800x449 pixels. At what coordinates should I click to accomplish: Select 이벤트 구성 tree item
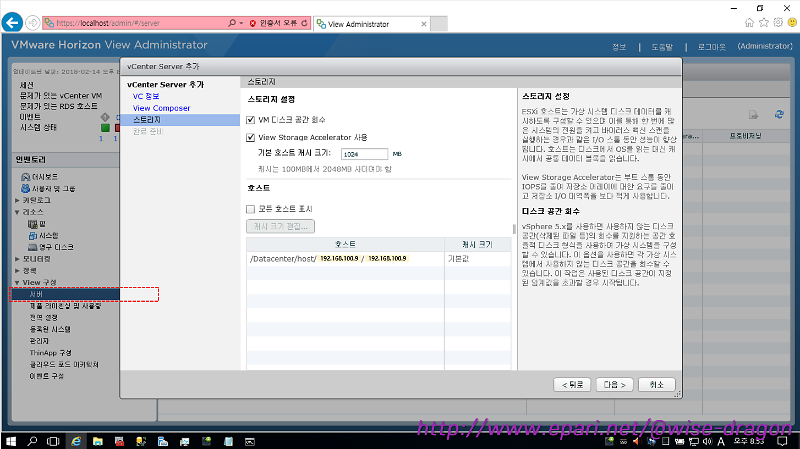pos(46,377)
